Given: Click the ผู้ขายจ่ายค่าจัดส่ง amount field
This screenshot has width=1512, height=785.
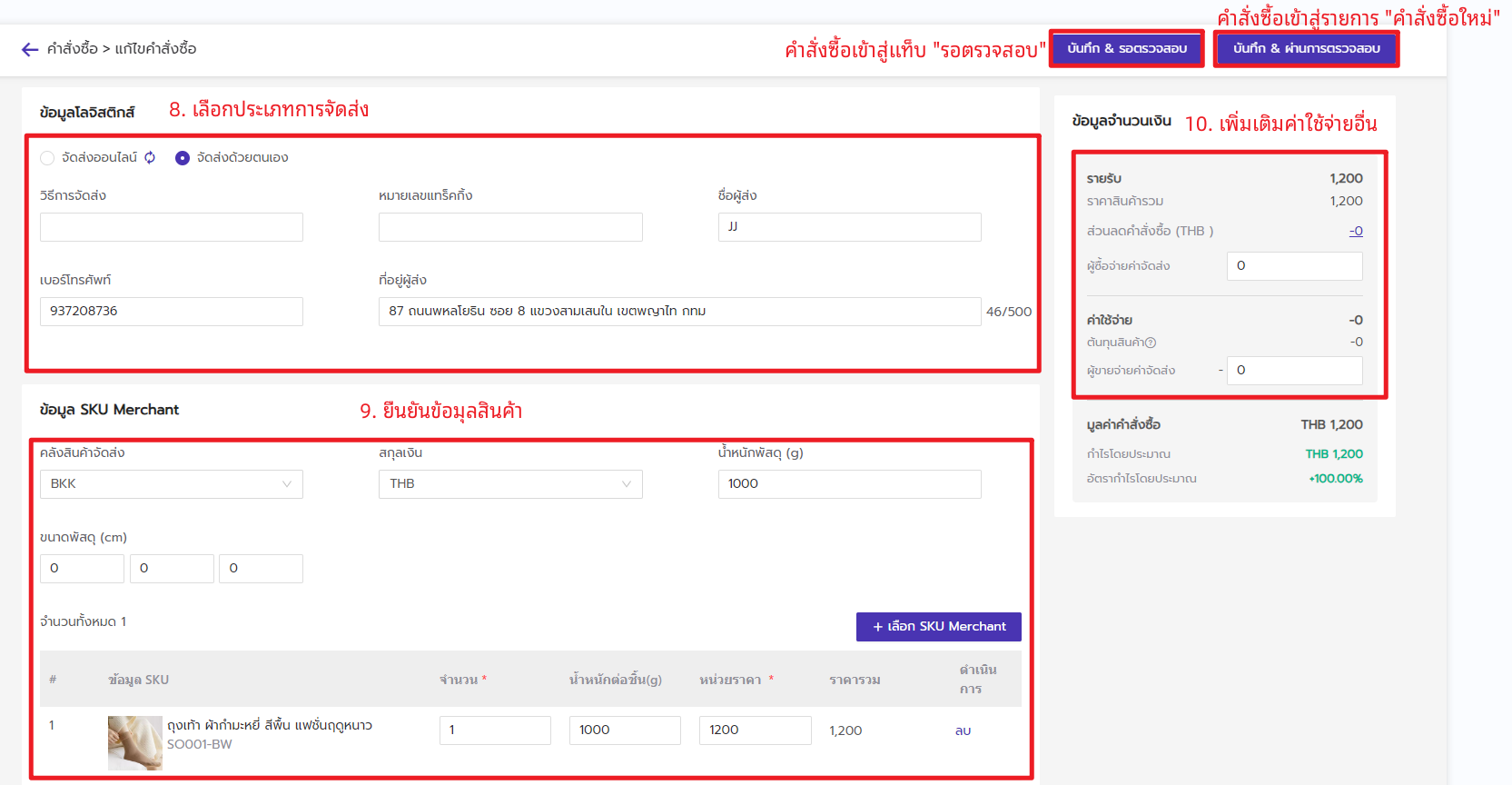Looking at the screenshot, I should [x=1295, y=371].
